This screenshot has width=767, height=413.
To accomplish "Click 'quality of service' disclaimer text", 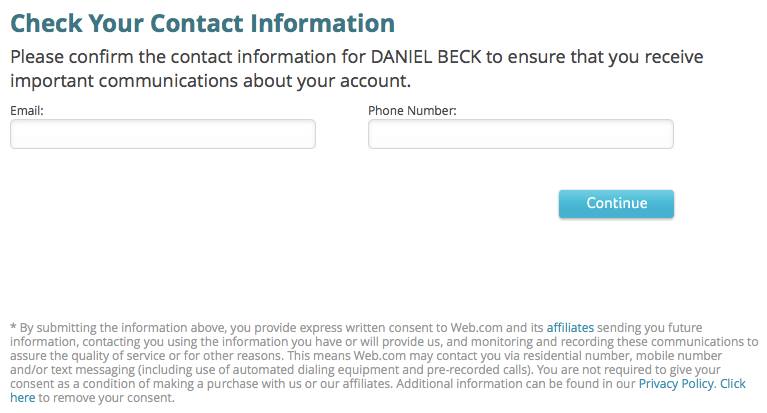I will point(111,355).
